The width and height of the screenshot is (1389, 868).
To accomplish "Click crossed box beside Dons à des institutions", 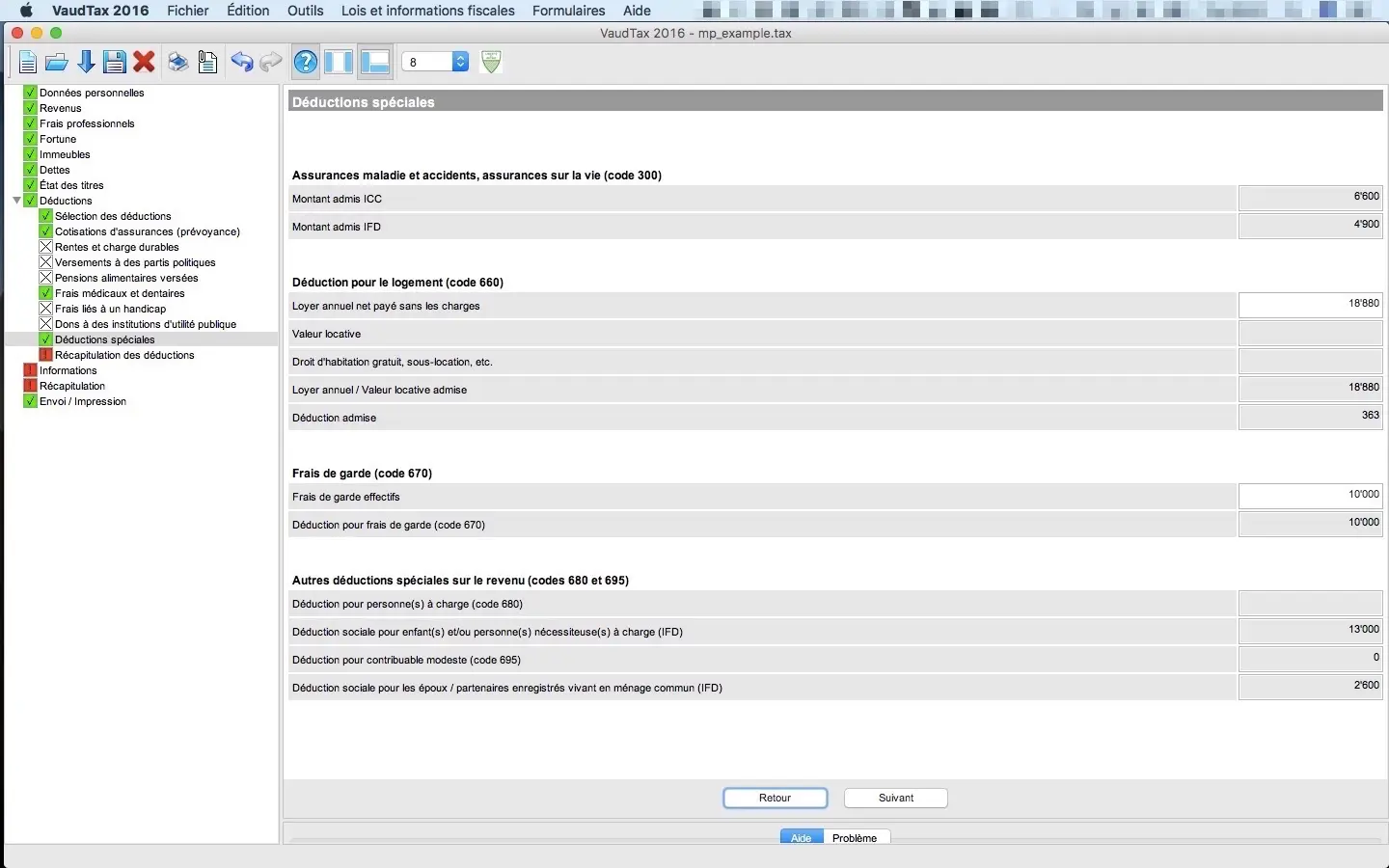I will click(45, 324).
